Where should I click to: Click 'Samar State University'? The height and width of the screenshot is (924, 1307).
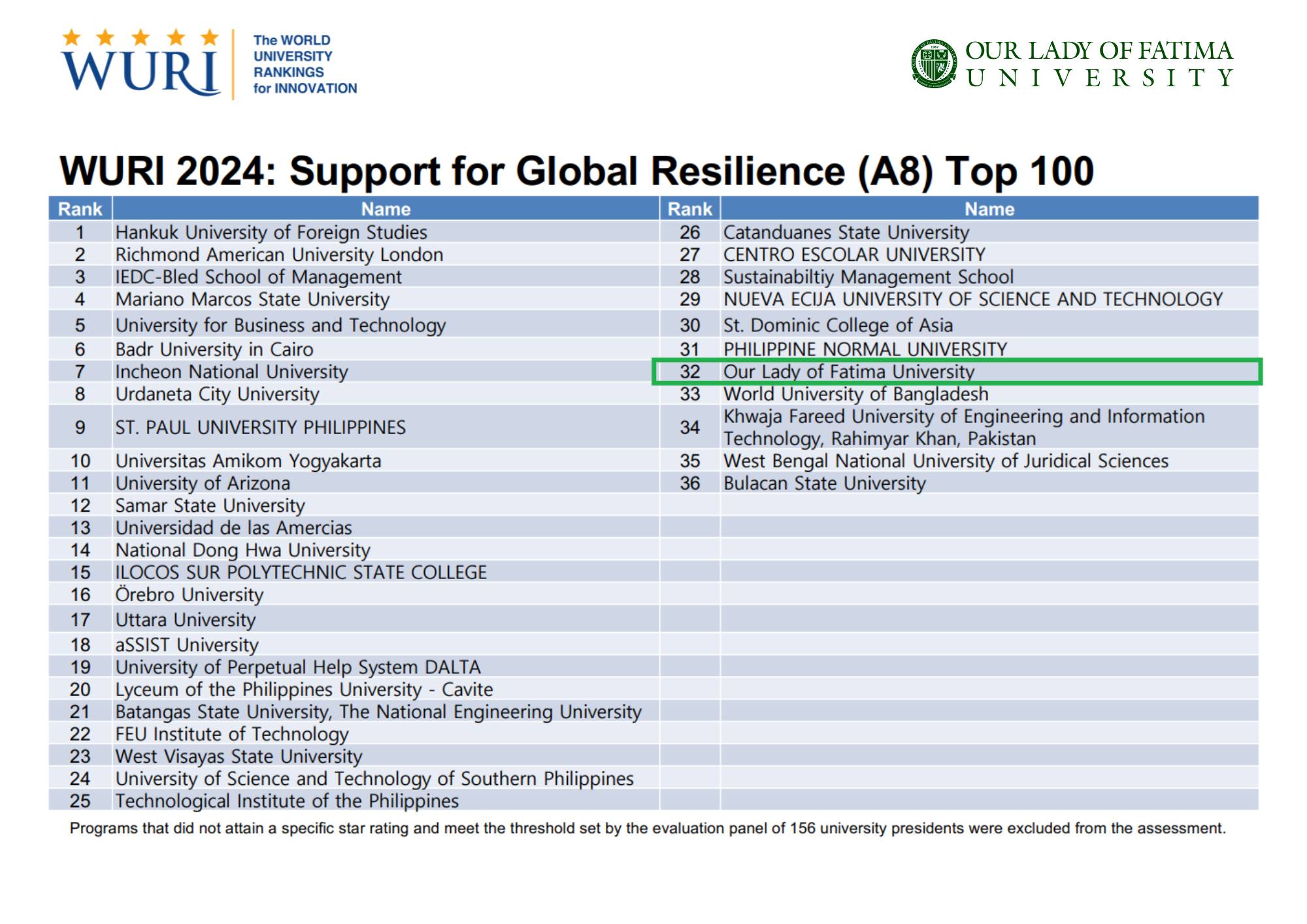(x=210, y=505)
